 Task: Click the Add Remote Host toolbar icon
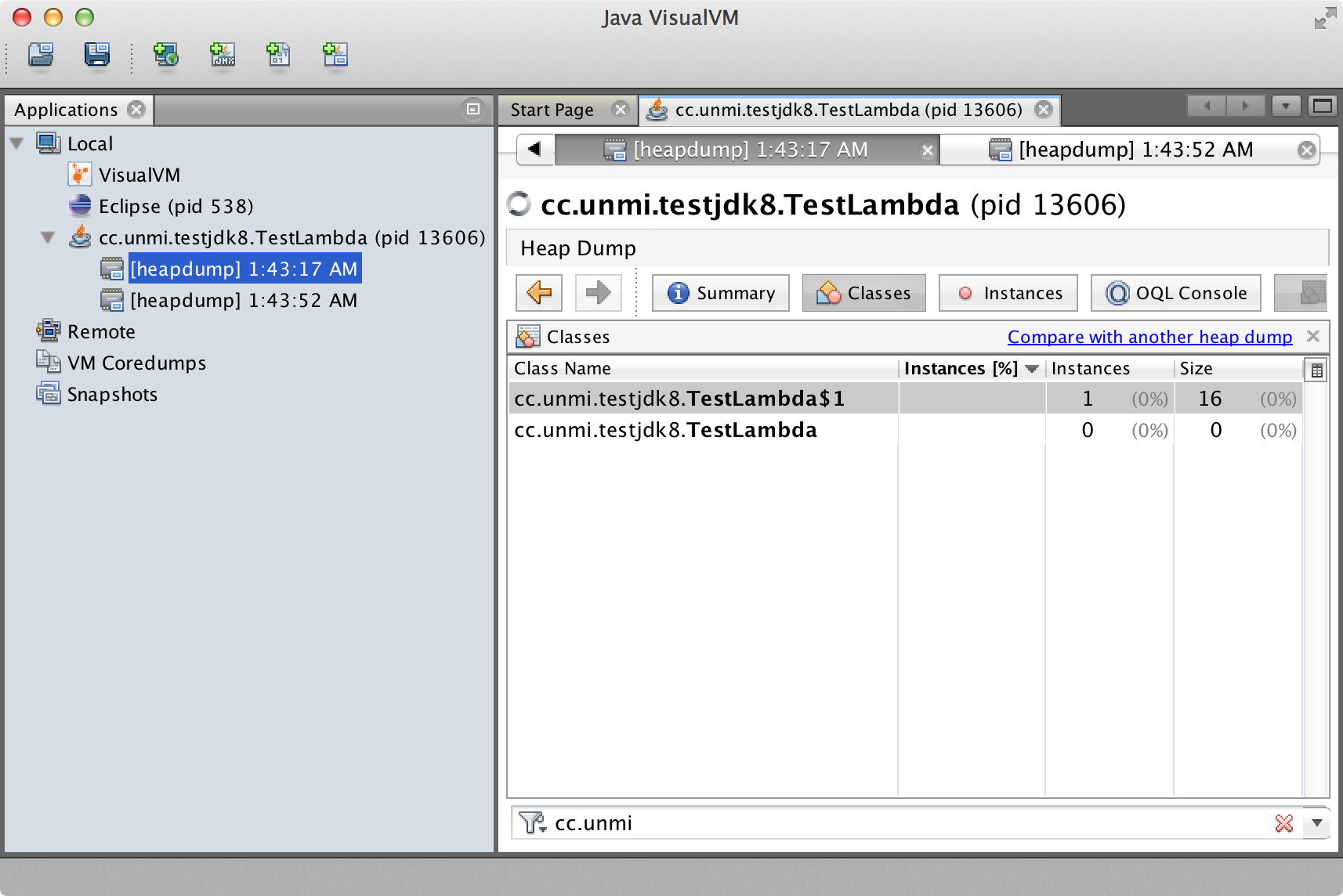pos(165,55)
